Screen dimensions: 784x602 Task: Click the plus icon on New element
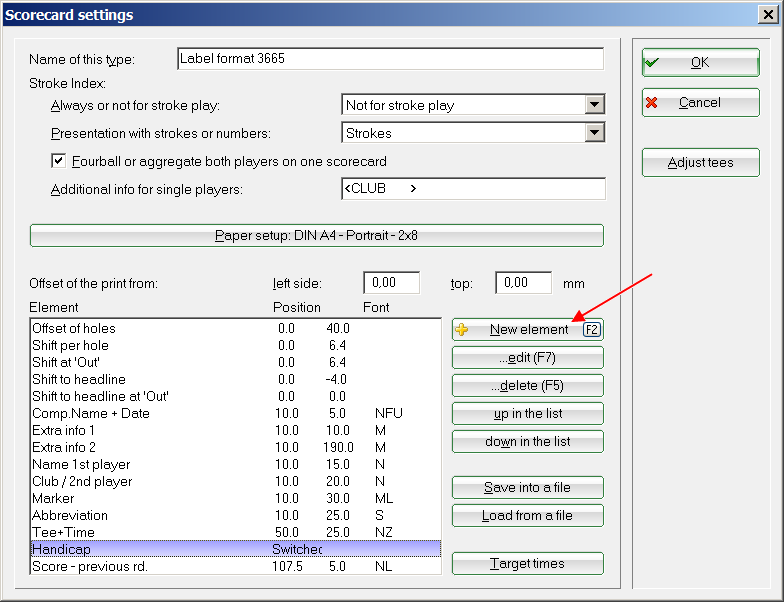tap(462, 329)
